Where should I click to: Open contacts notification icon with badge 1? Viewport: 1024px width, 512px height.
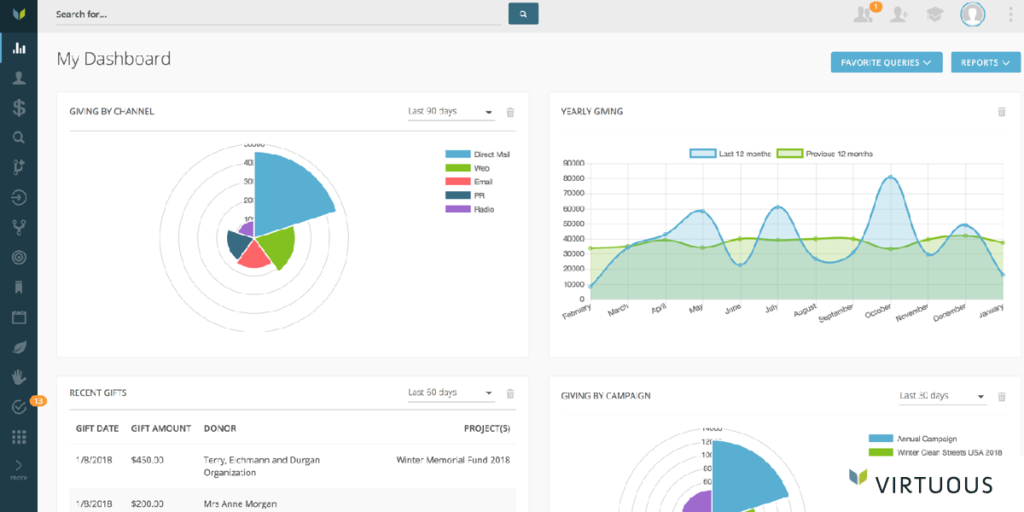pos(863,14)
